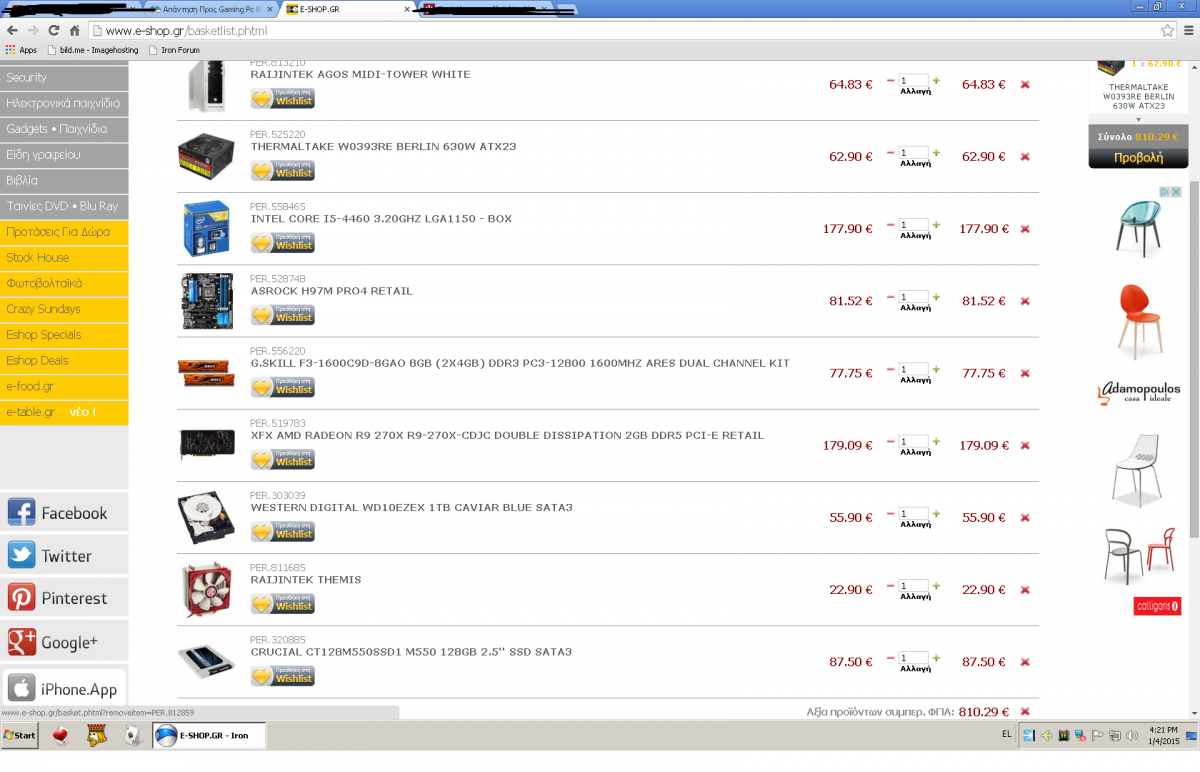Remove the Raijintek Agos case from the basket
This screenshot has width=1200, height=772.
point(1025,85)
